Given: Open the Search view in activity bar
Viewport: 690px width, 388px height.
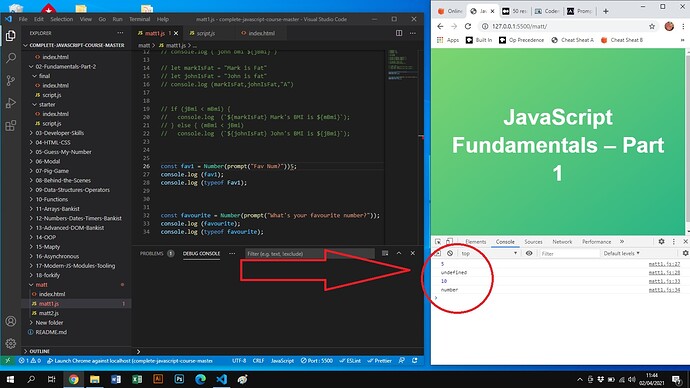Looking at the screenshot, I should pos(11,58).
